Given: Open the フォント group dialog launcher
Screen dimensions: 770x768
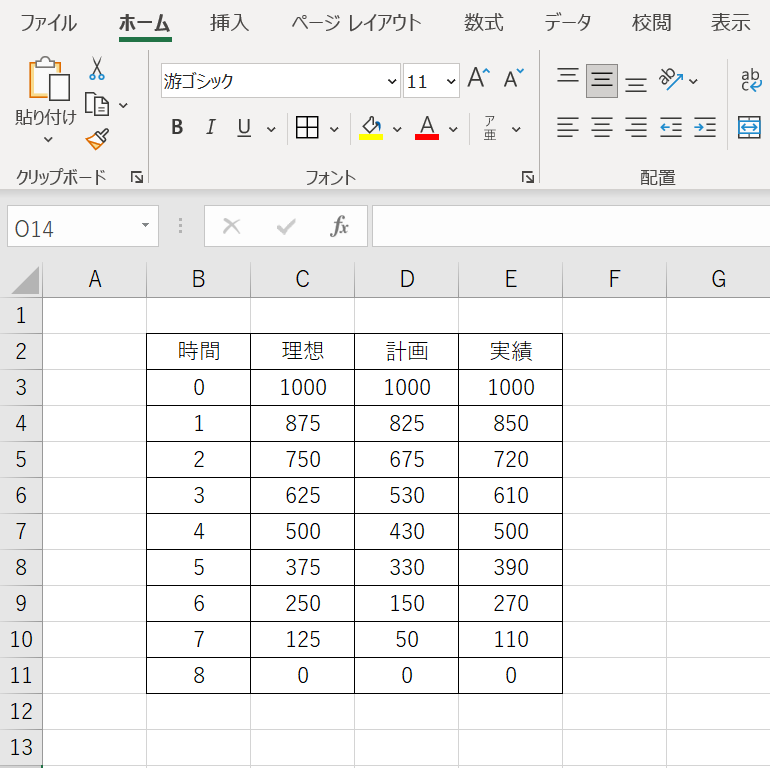Looking at the screenshot, I should click(527, 177).
